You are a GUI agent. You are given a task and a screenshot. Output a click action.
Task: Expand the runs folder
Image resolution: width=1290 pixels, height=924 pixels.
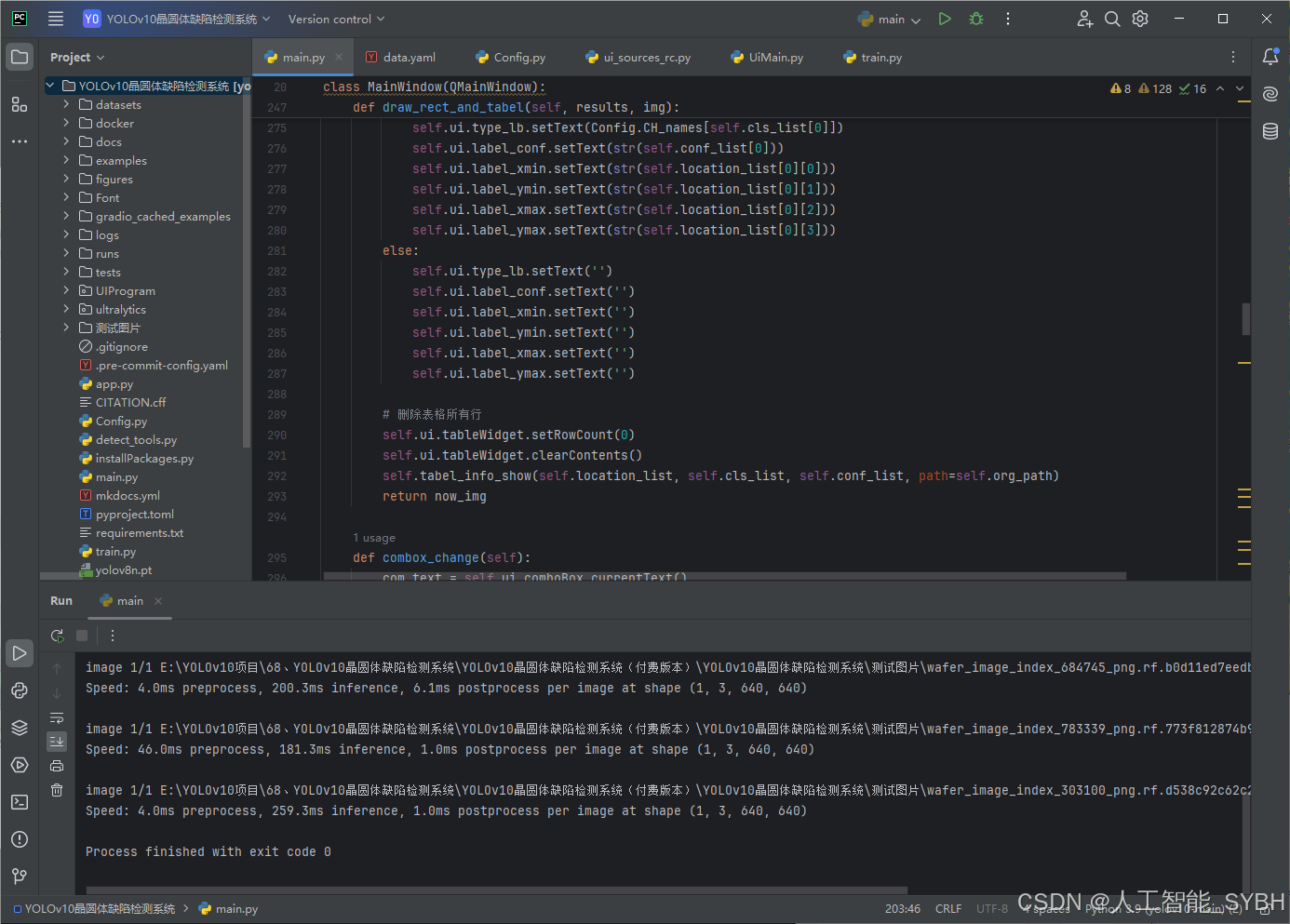coord(66,253)
